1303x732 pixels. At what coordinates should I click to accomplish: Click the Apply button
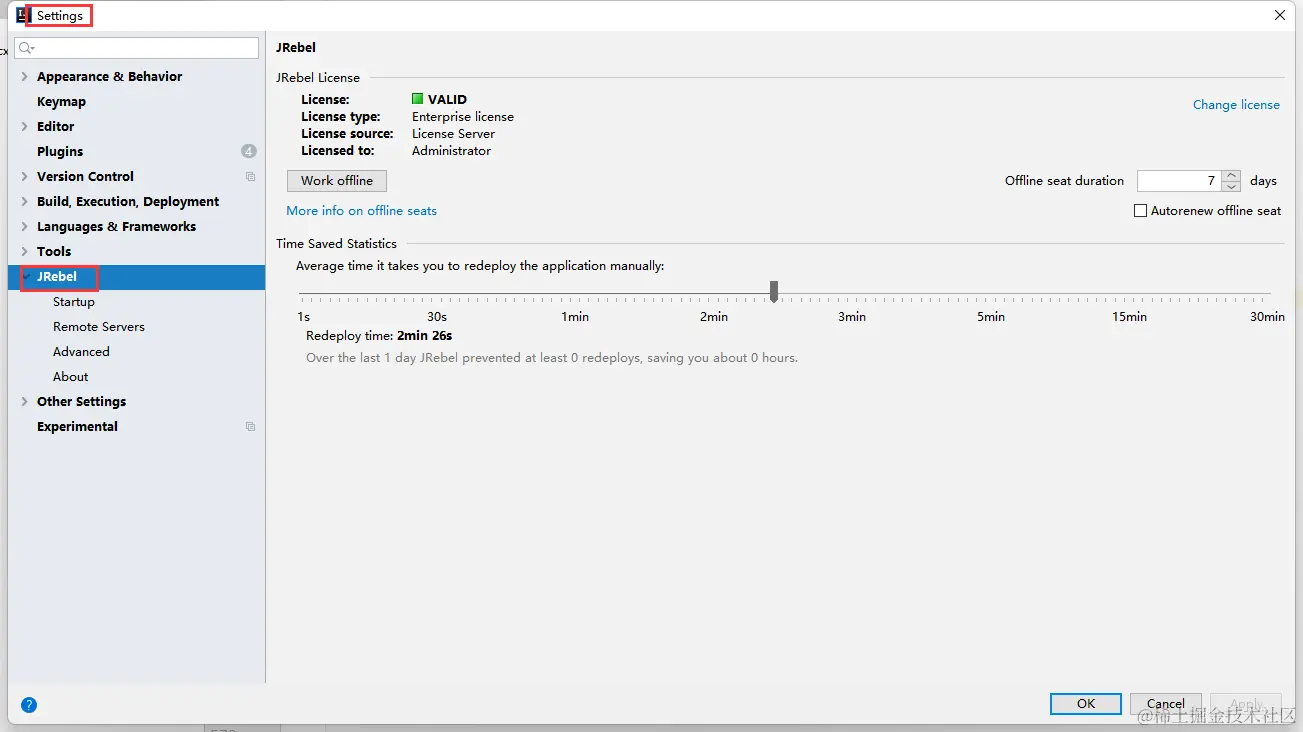tap(1246, 704)
